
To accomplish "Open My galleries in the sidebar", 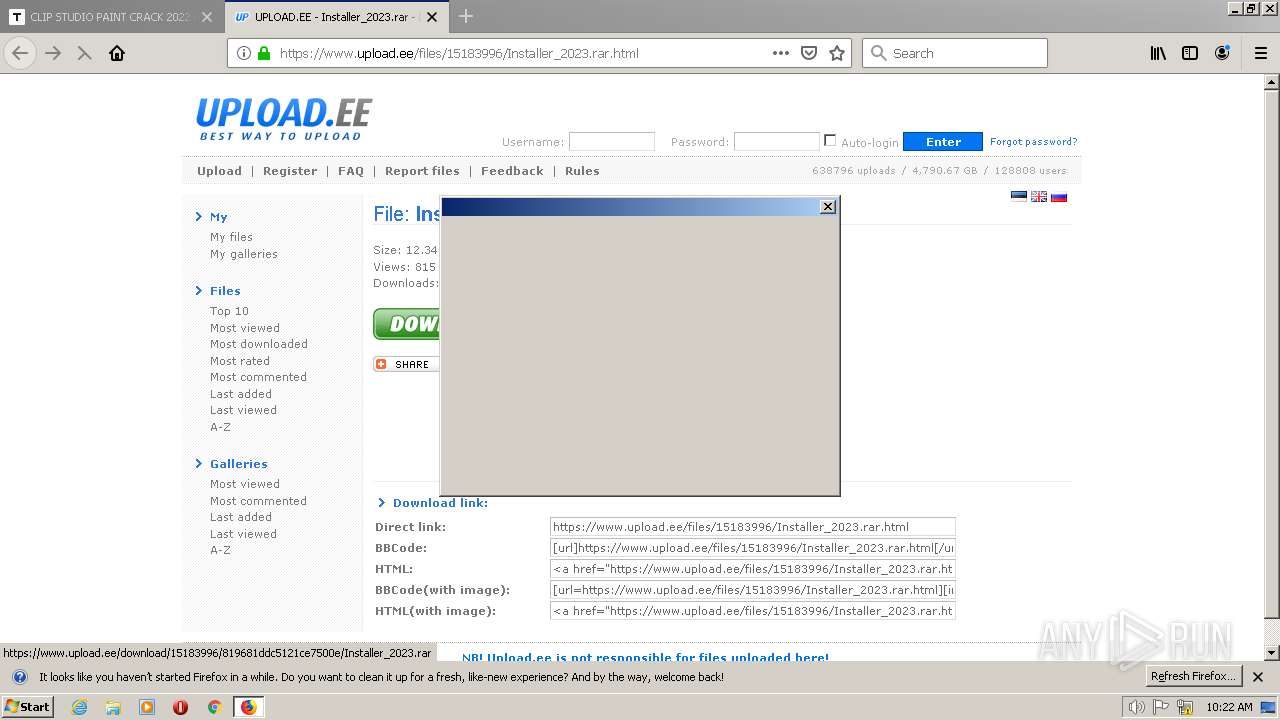I will click(244, 254).
